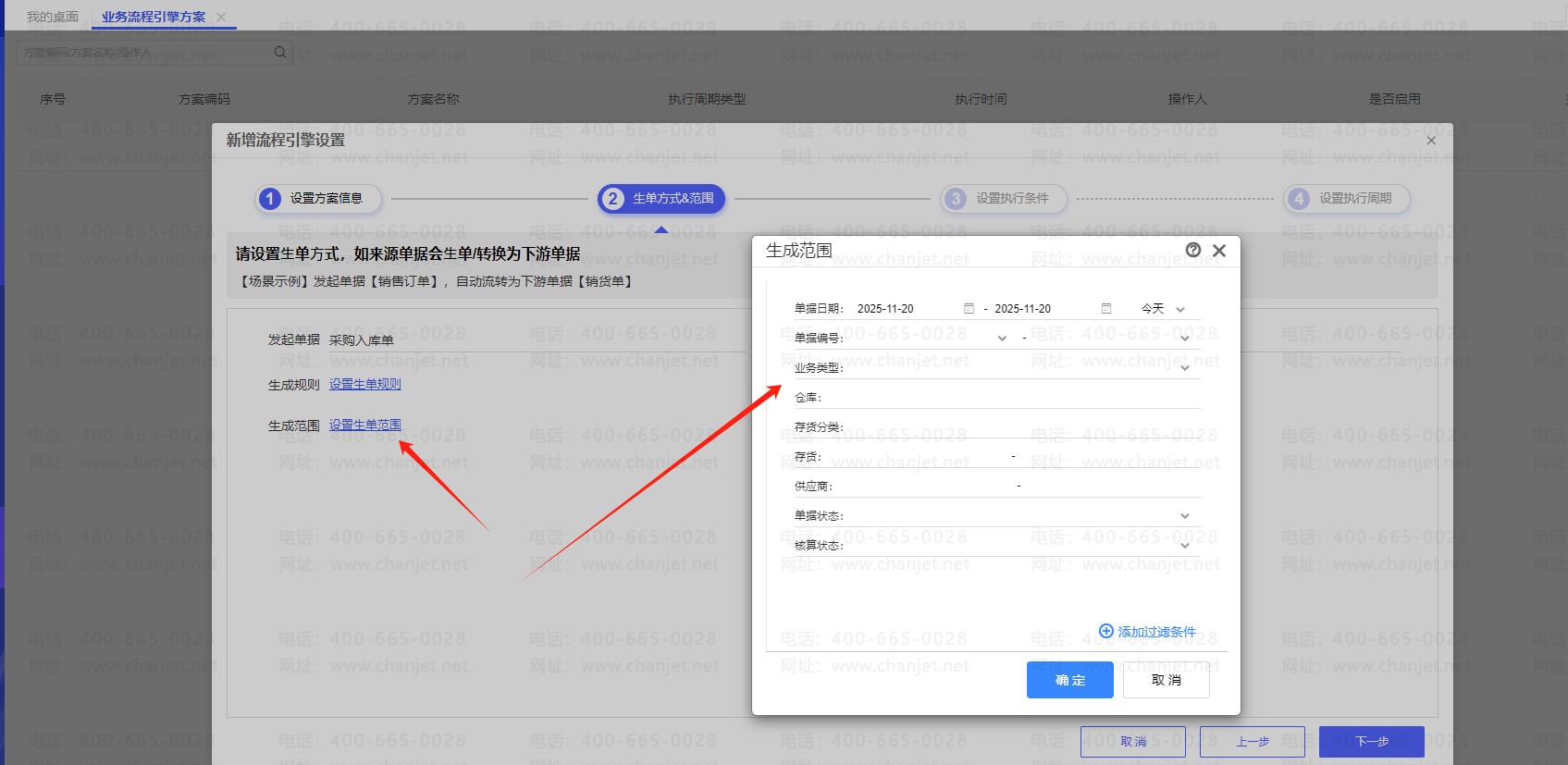1568x765 pixels.
Task: Go to step 1 设置方案信息
Action: (x=317, y=198)
